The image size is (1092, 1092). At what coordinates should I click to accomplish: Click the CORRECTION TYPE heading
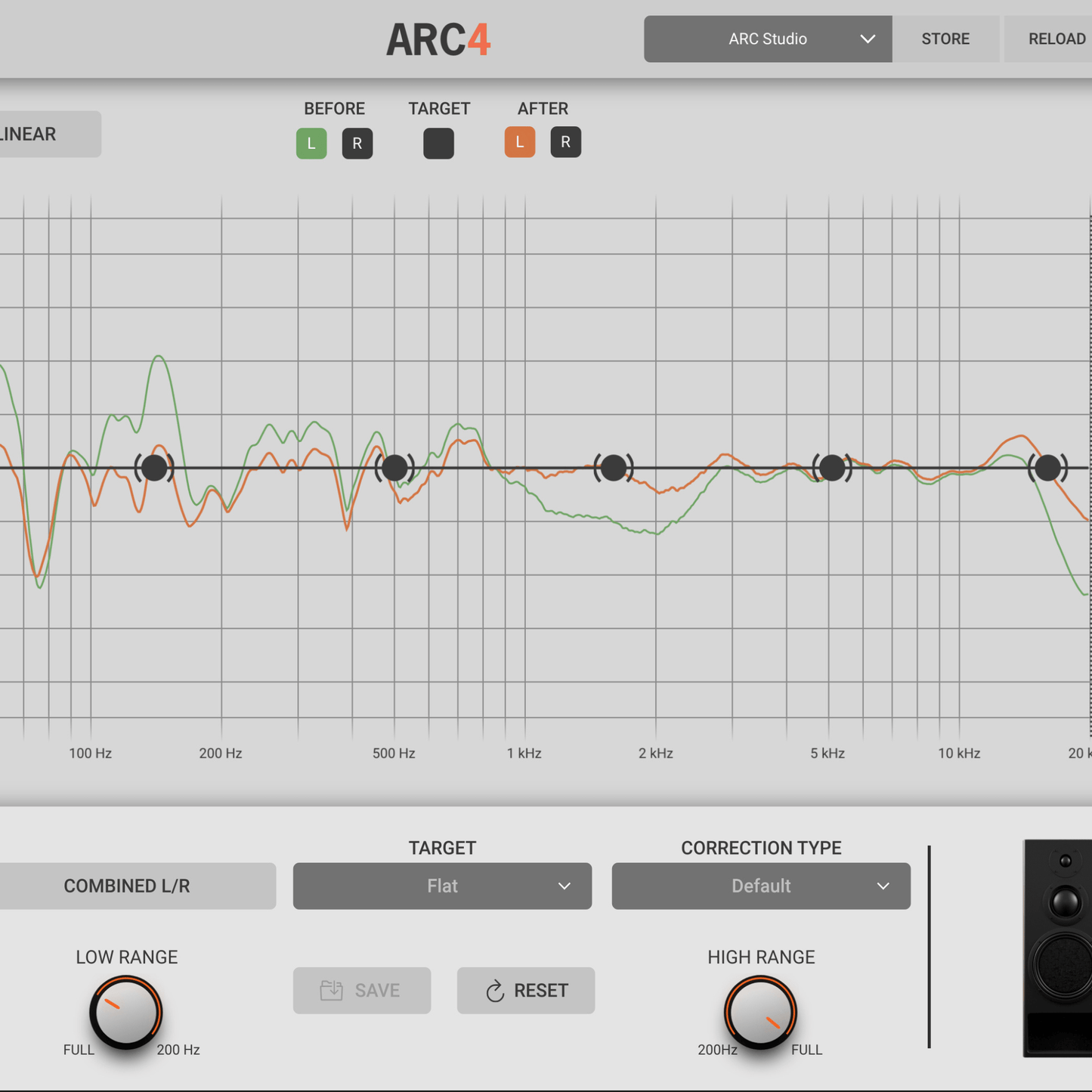pyautogui.click(x=761, y=848)
